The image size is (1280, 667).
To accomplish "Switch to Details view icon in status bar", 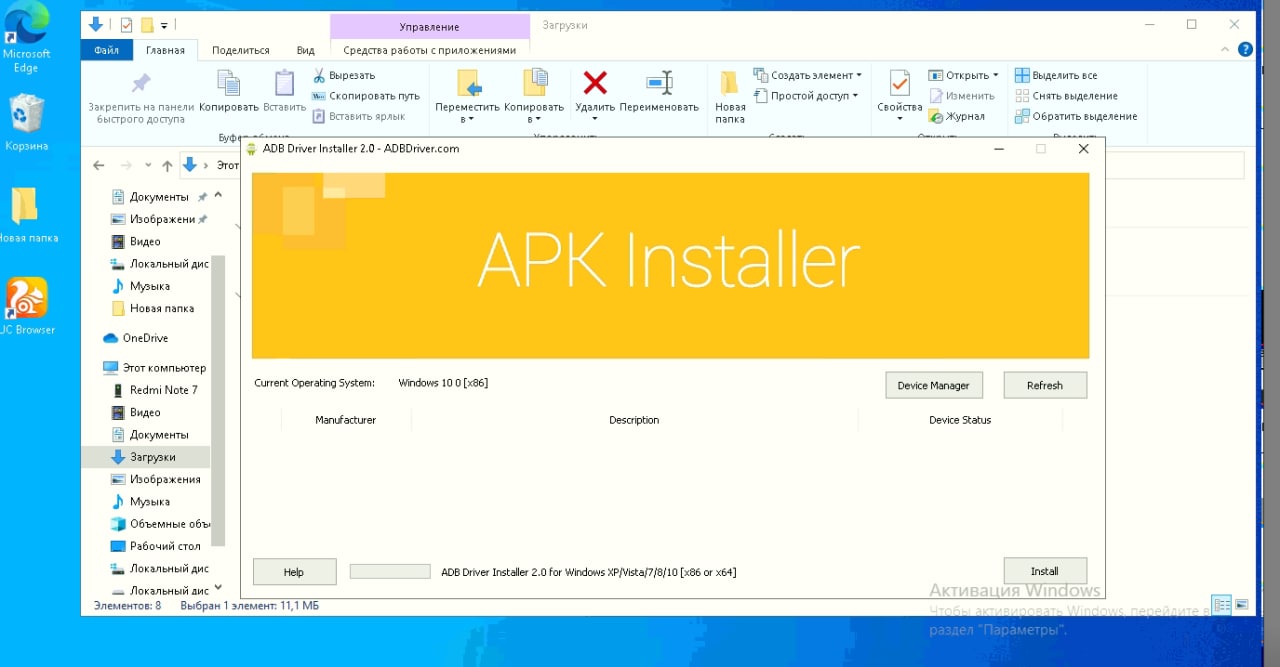I will tap(1221, 605).
